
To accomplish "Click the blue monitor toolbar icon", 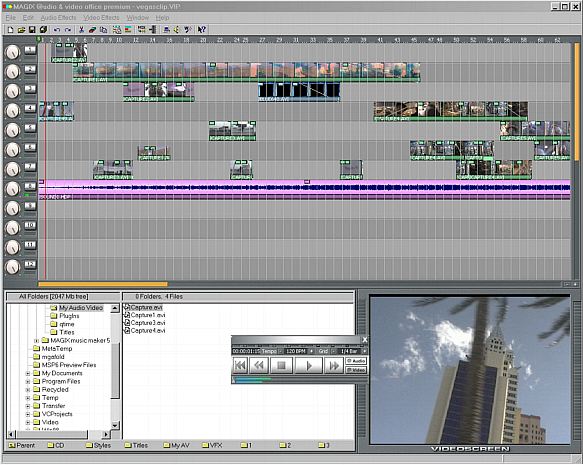I will coord(167,30).
